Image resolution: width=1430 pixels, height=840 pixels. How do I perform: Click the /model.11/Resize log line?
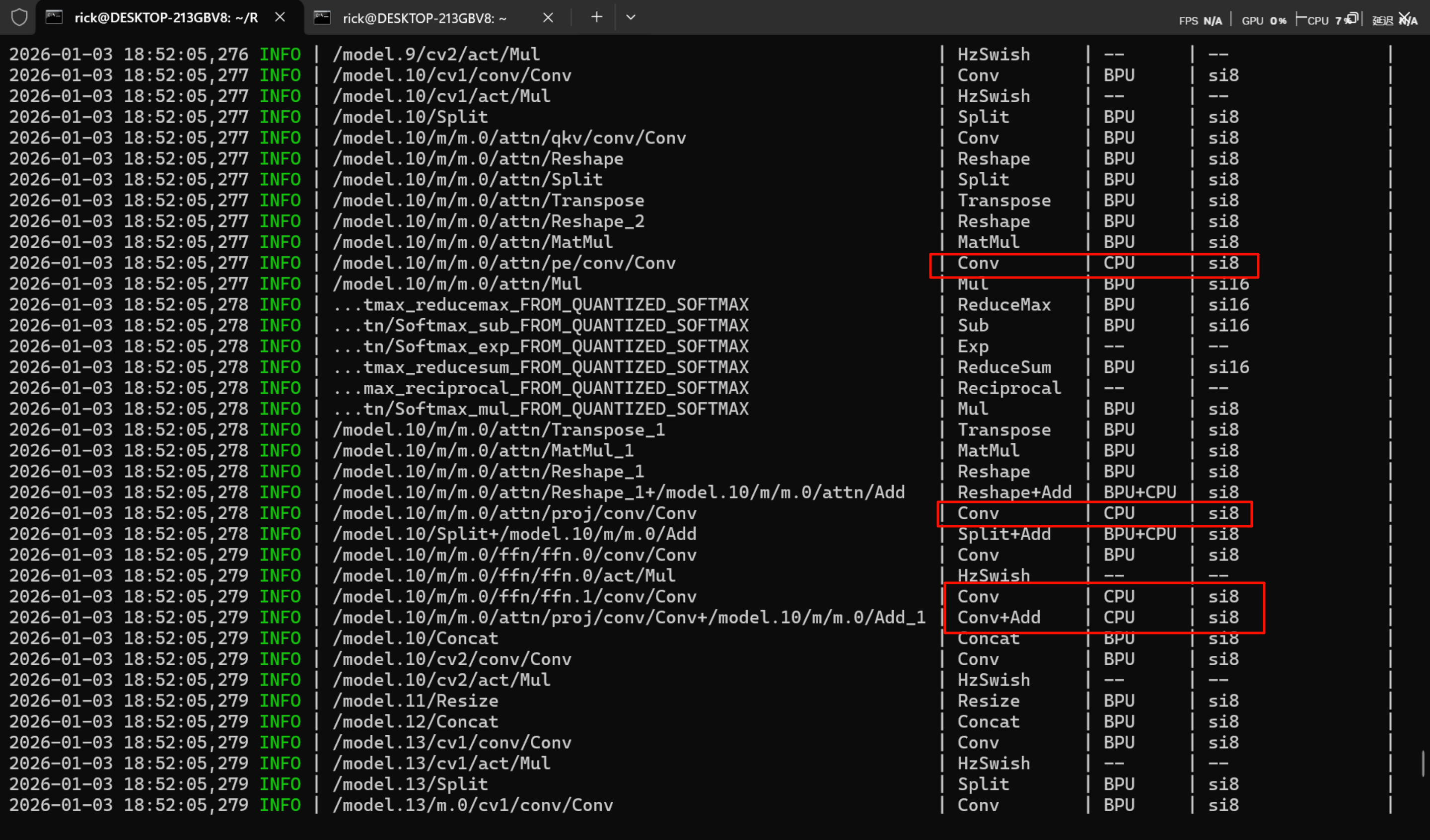coord(416,701)
